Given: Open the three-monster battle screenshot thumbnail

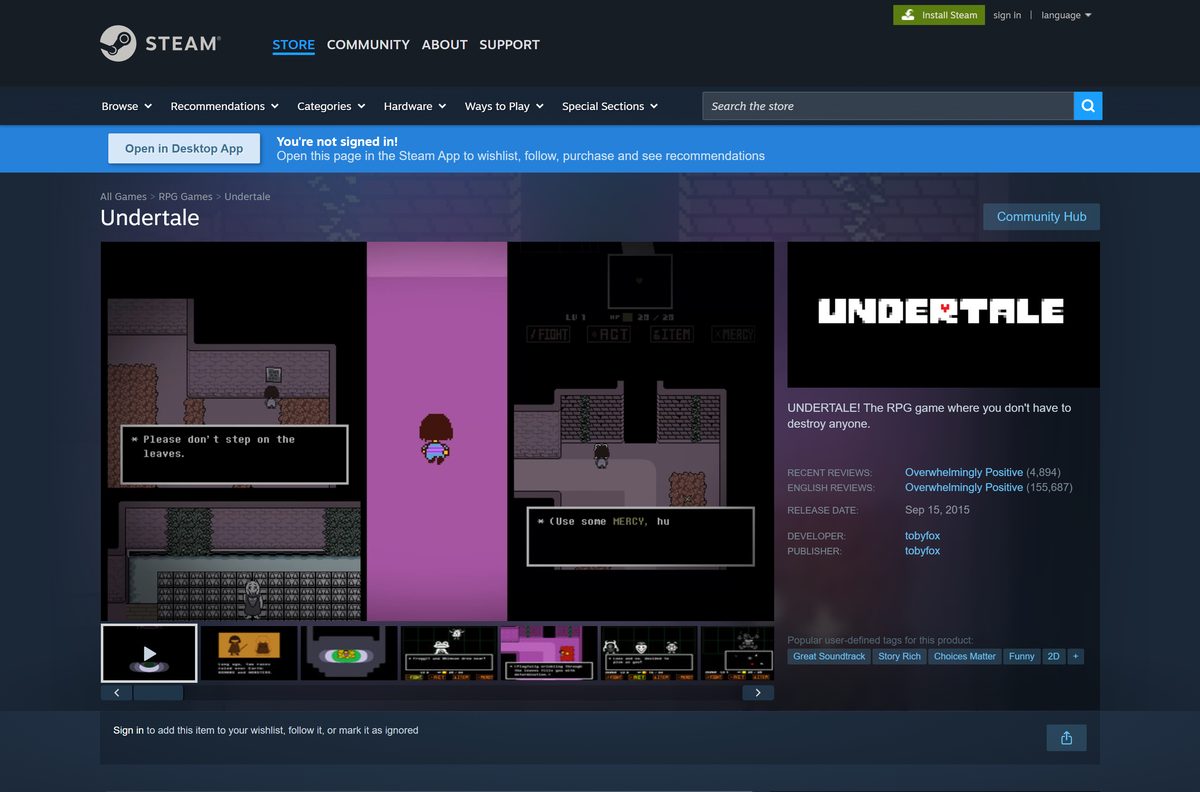Looking at the screenshot, I should pyautogui.click(x=649, y=653).
